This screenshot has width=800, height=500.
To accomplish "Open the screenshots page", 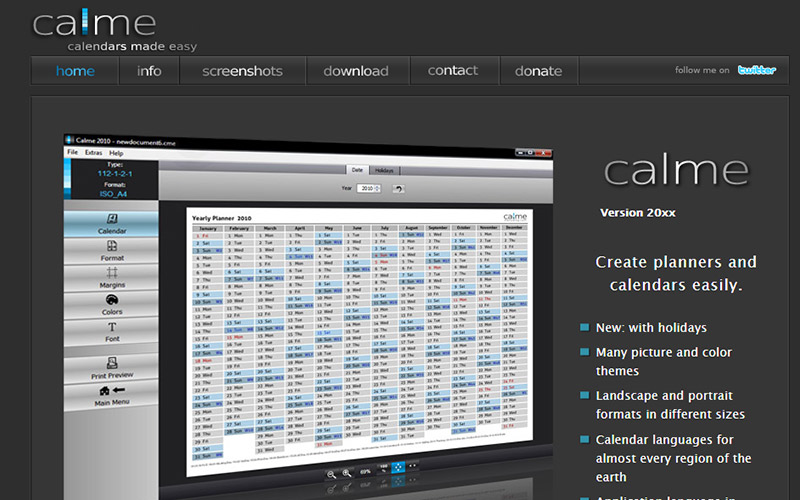I will (x=242, y=70).
